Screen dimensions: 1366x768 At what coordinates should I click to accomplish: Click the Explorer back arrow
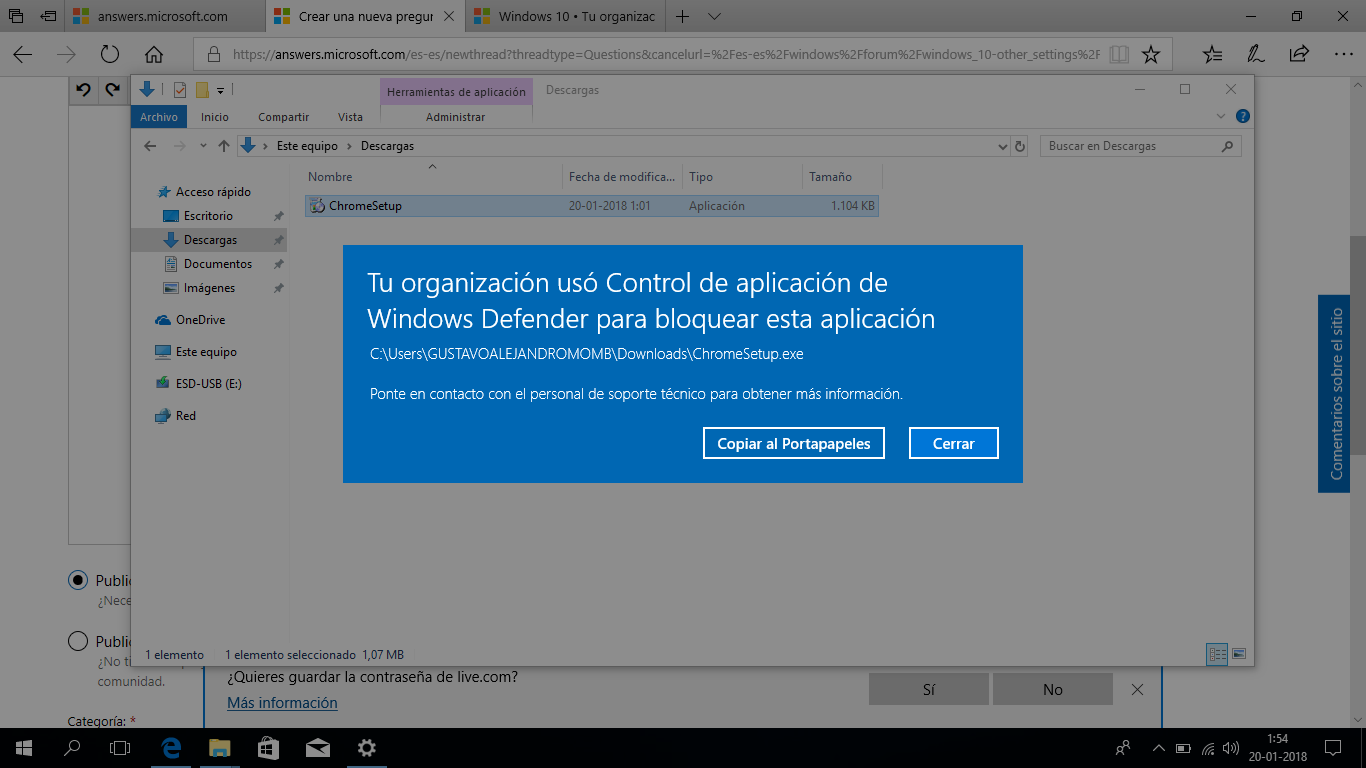click(150, 146)
